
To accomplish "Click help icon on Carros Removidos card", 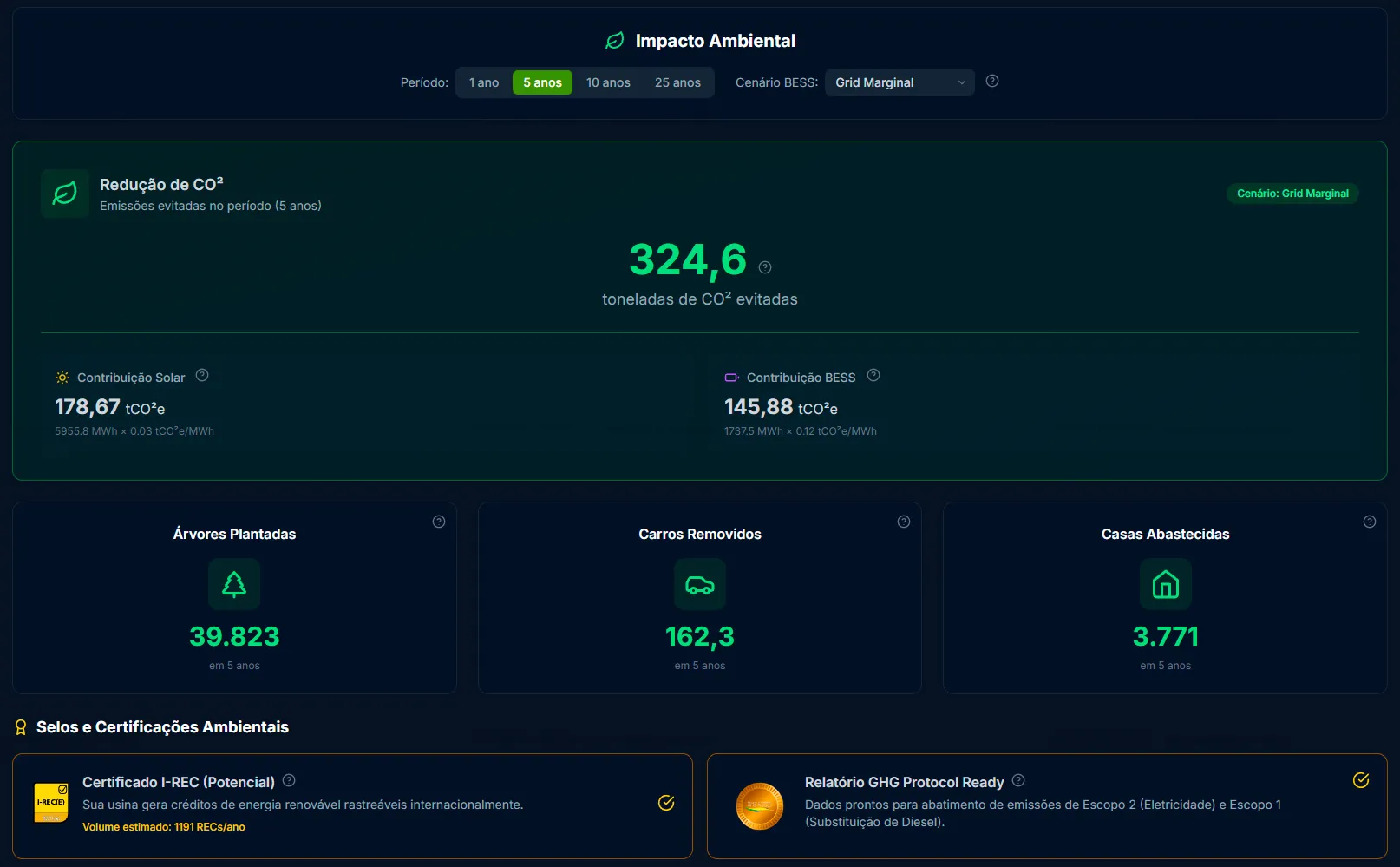I will click(x=904, y=522).
